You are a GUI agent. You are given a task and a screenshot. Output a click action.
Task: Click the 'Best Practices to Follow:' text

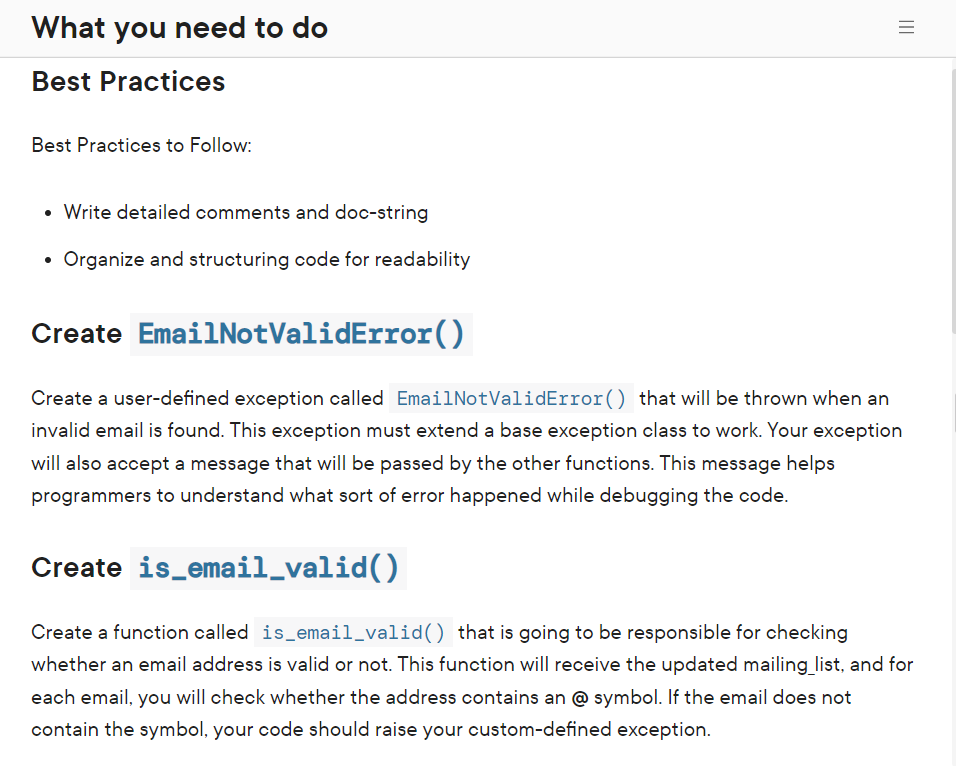click(141, 145)
